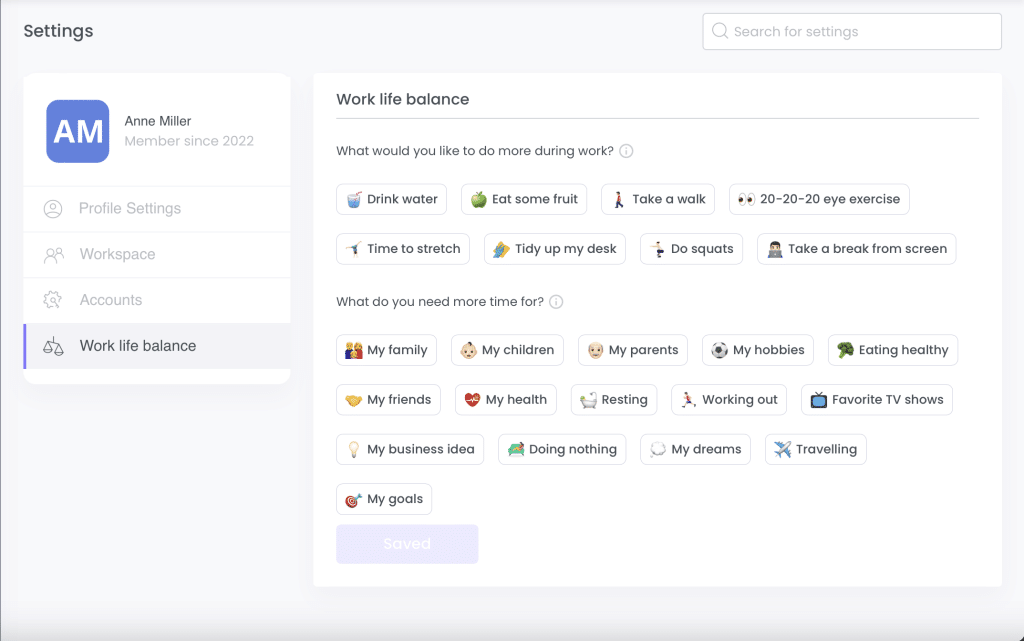Select the Favorite TV shows chip

876,400
